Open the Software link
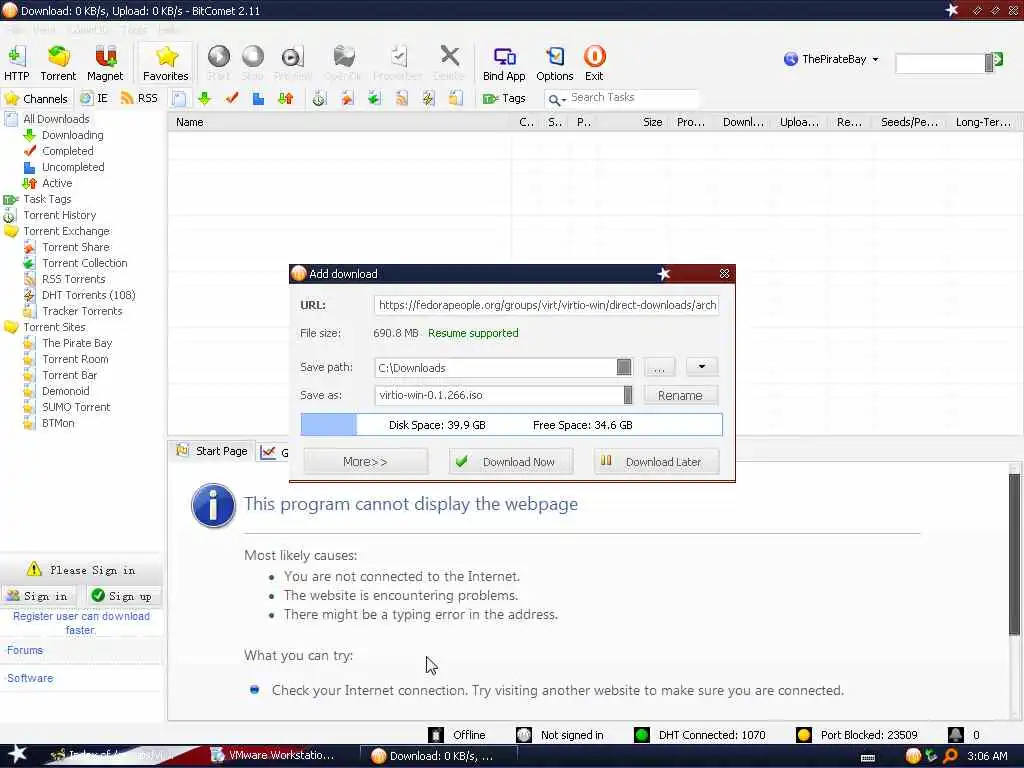 point(30,678)
